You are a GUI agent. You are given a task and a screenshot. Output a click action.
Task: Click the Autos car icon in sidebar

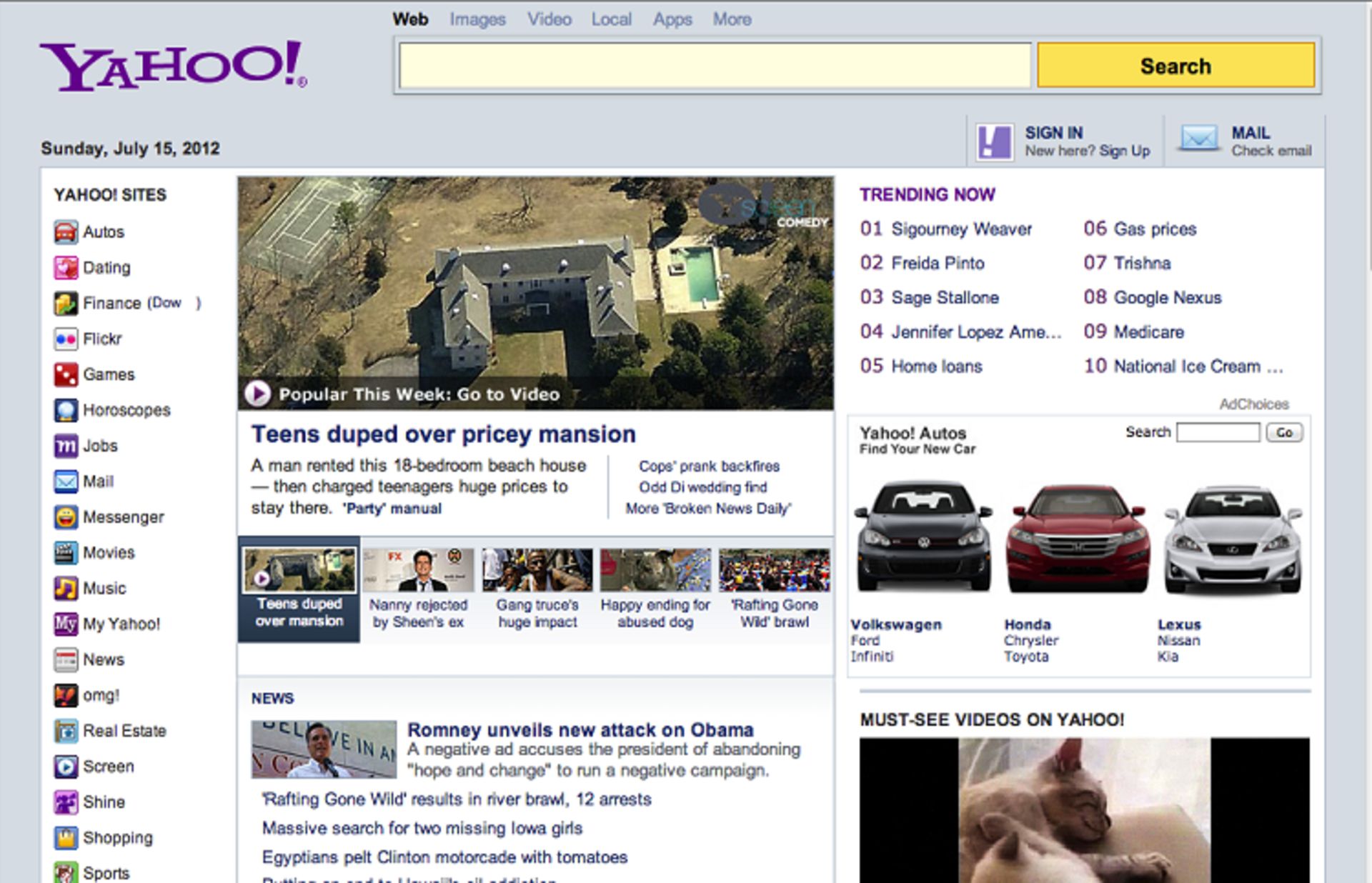[x=65, y=232]
